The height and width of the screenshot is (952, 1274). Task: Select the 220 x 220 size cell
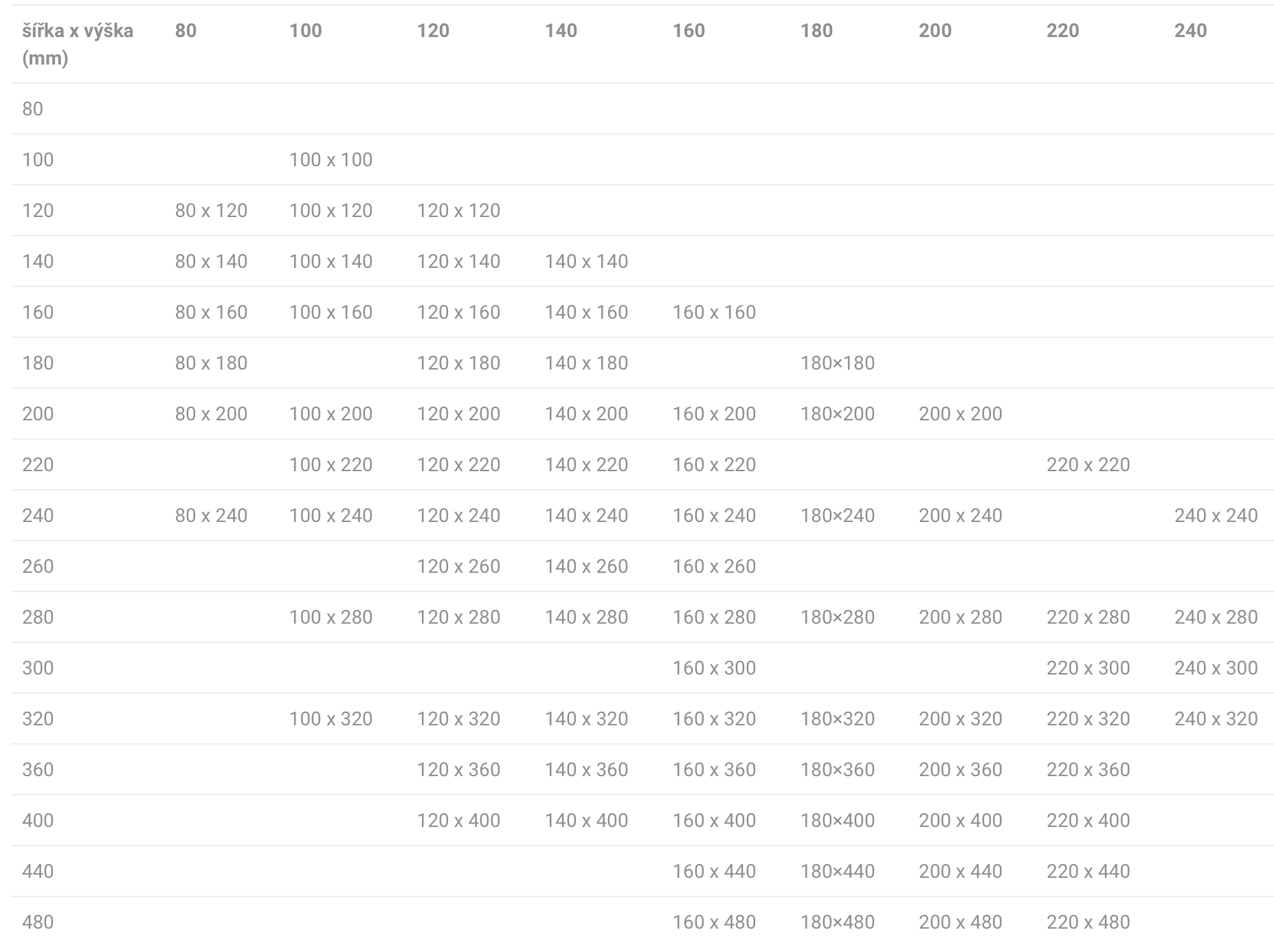tap(1088, 464)
